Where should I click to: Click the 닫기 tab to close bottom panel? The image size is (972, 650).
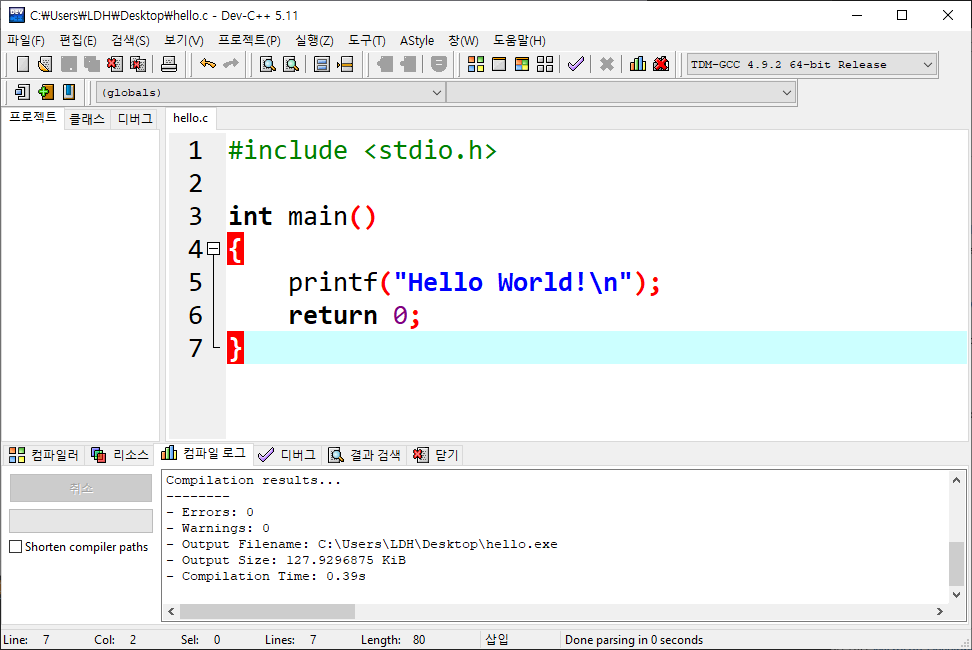435,455
